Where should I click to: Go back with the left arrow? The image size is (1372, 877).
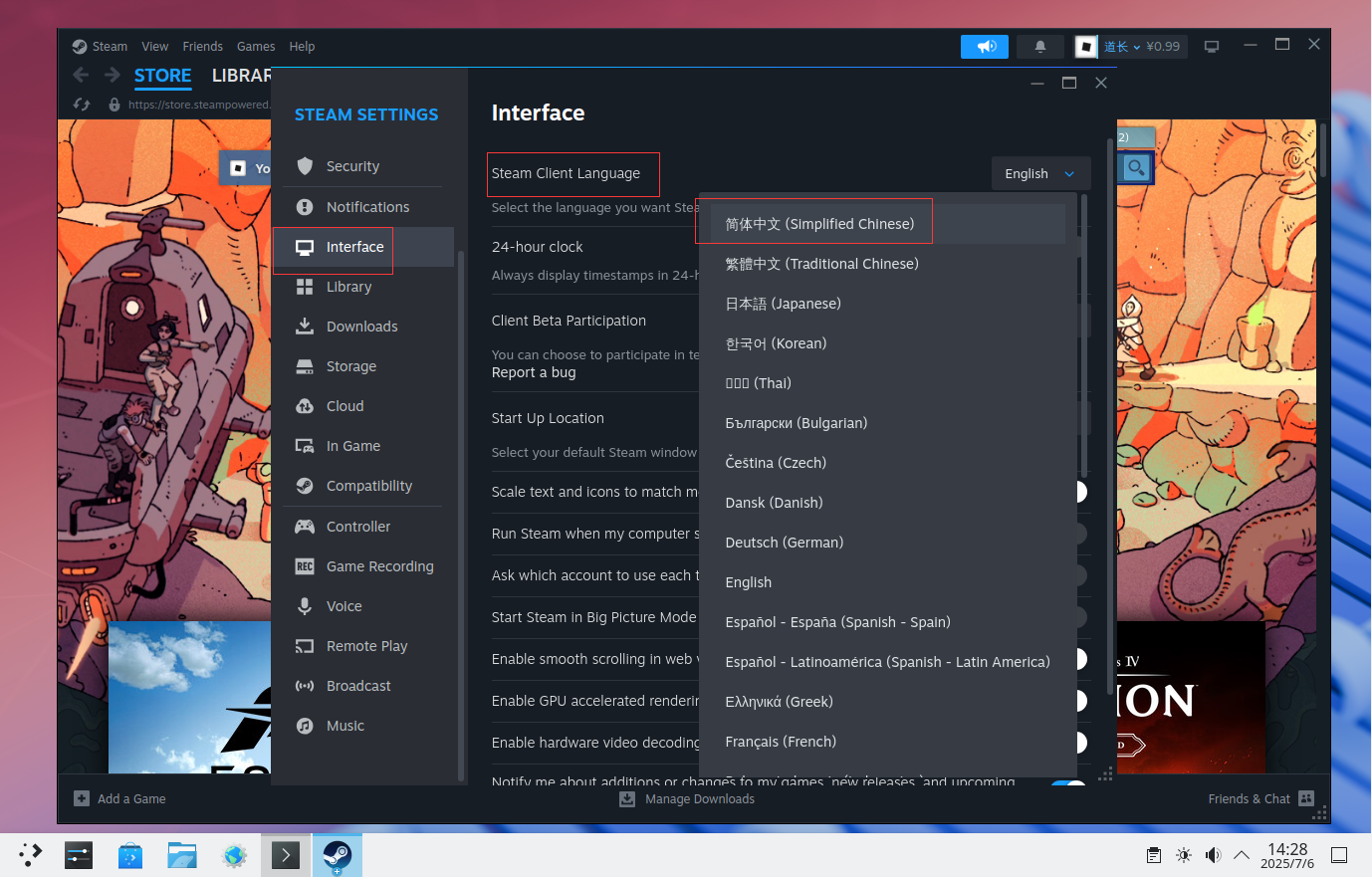click(82, 75)
